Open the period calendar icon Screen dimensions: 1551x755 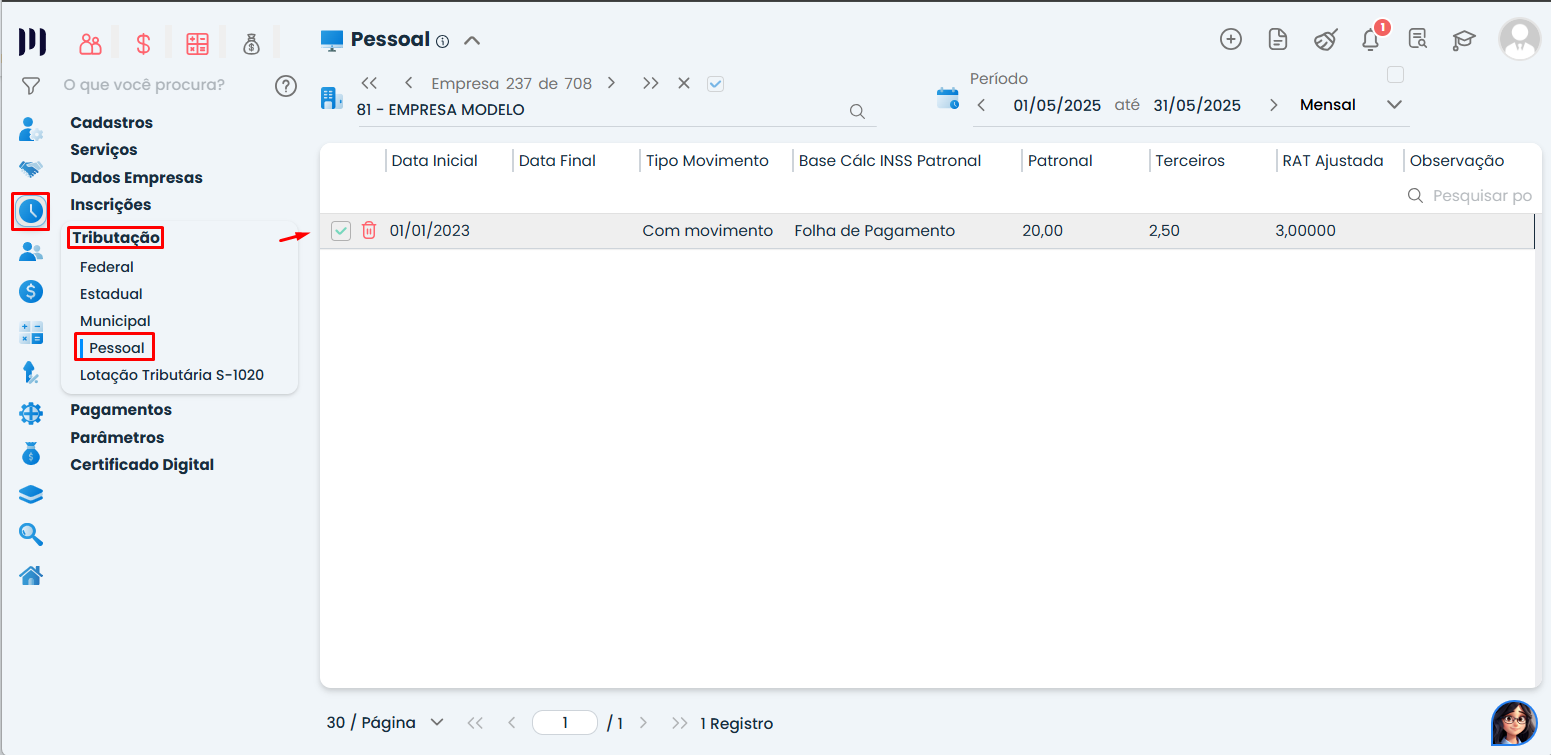[x=947, y=98]
